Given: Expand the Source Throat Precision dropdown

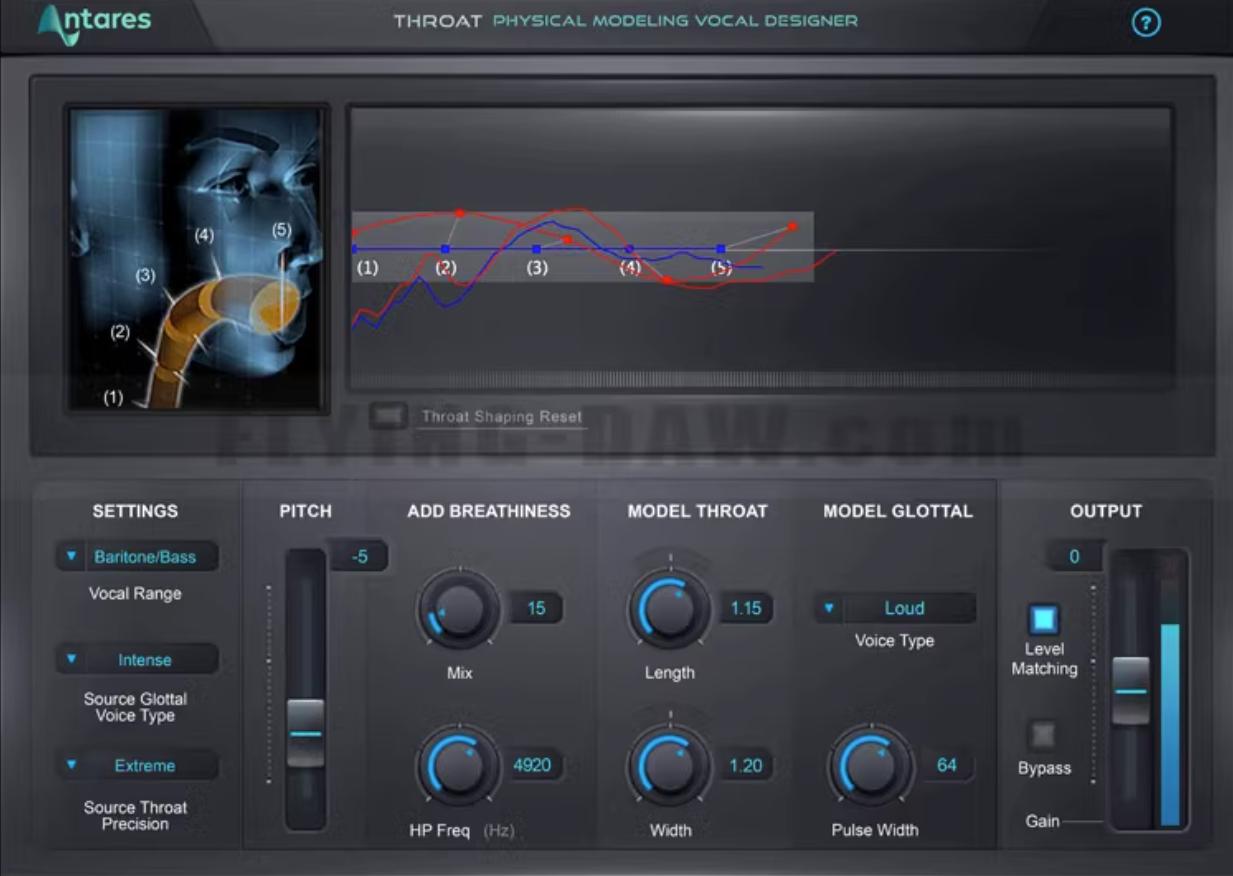Looking at the screenshot, I should tap(137, 765).
